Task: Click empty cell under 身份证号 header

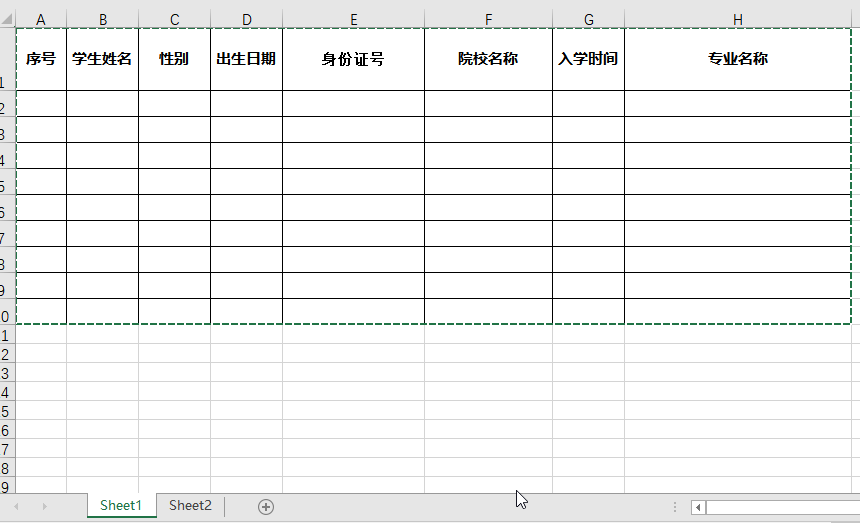Action: click(x=354, y=104)
